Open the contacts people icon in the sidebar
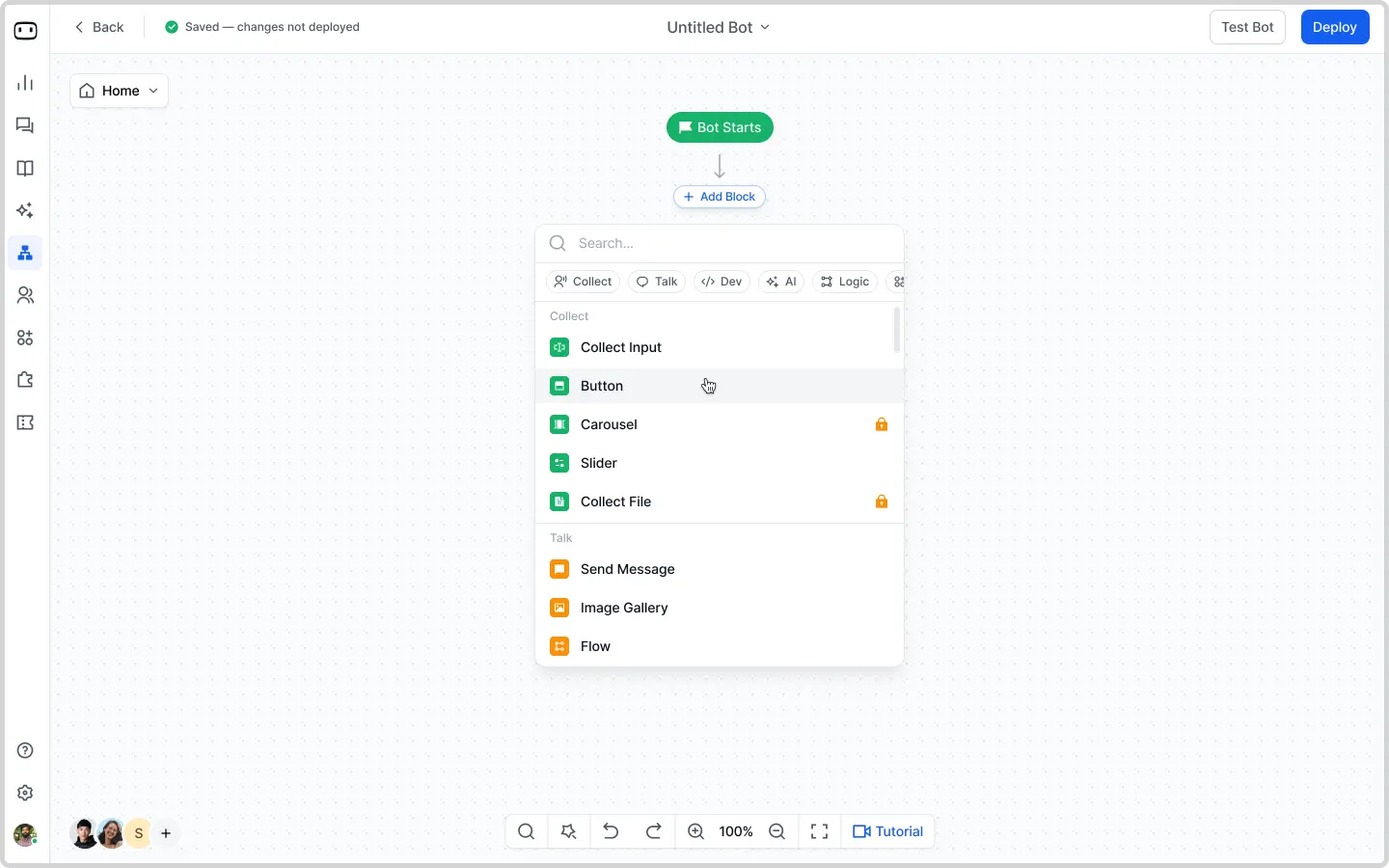This screenshot has height=868, width=1389. click(25, 296)
